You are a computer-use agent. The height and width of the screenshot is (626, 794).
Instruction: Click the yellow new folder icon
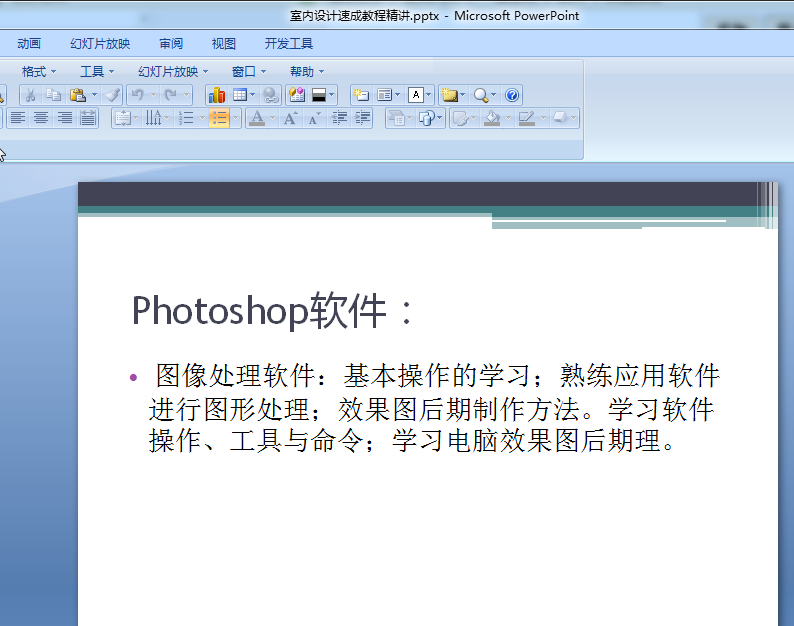coord(450,95)
